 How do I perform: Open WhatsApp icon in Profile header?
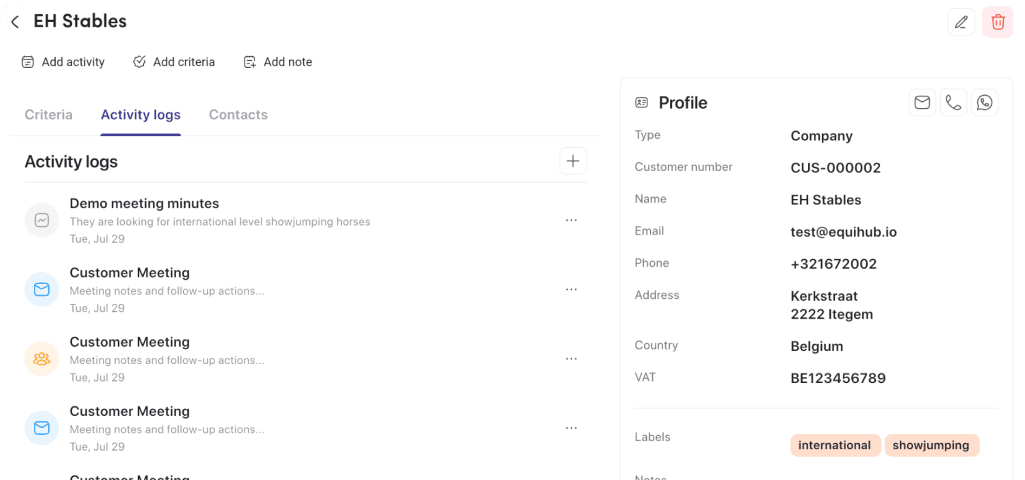point(984,103)
